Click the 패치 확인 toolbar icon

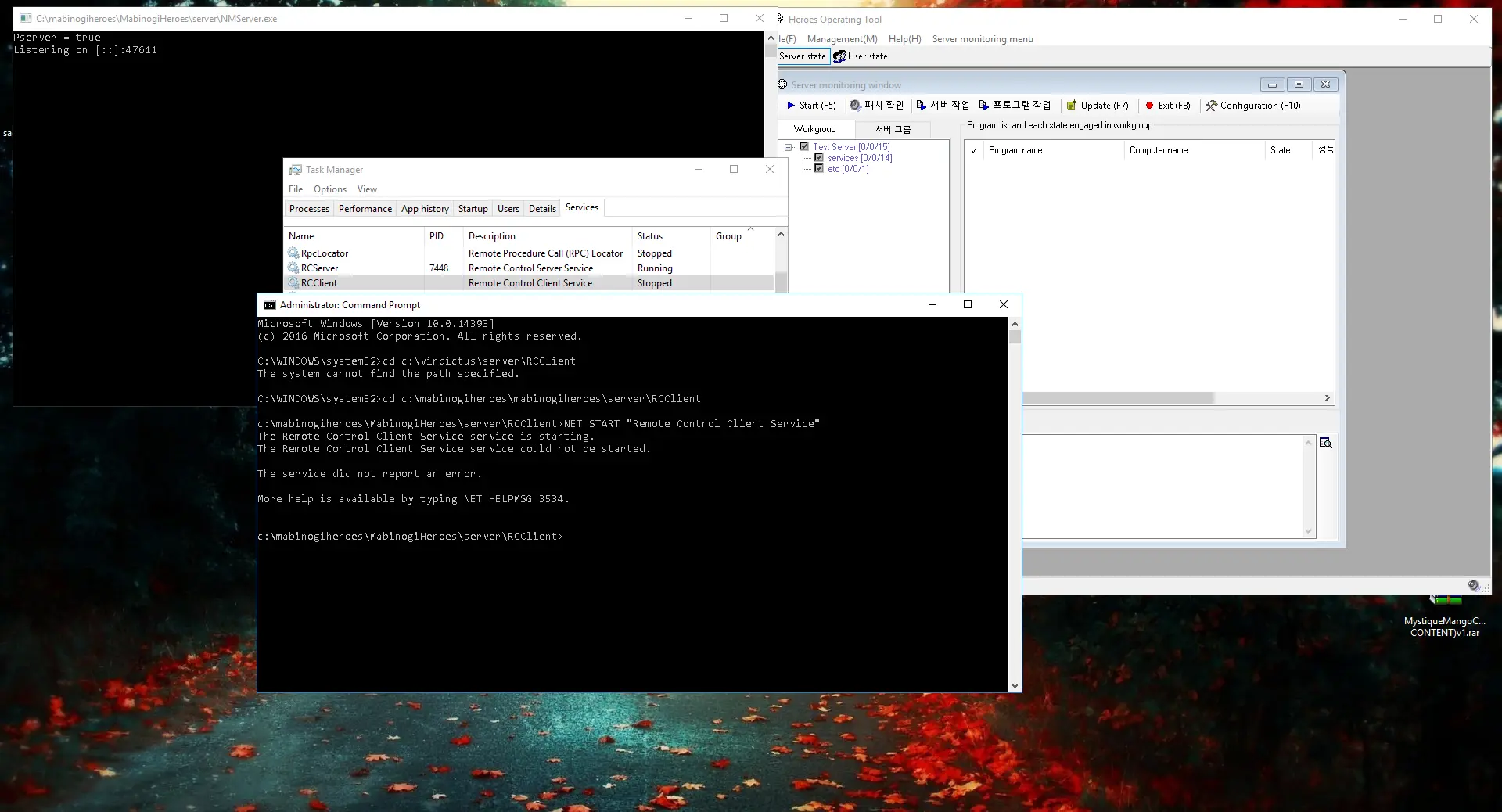(855, 106)
